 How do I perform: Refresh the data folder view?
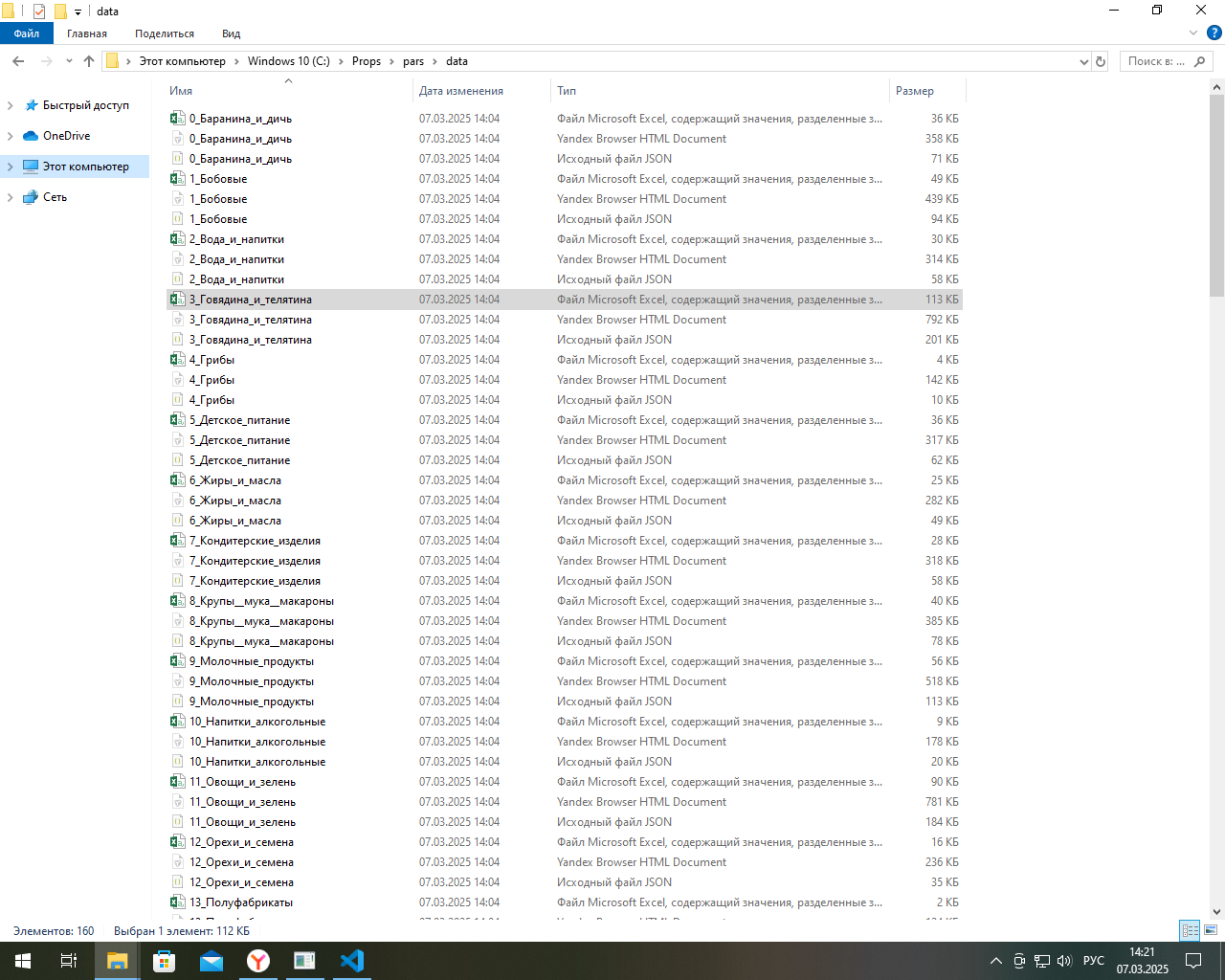1101,61
